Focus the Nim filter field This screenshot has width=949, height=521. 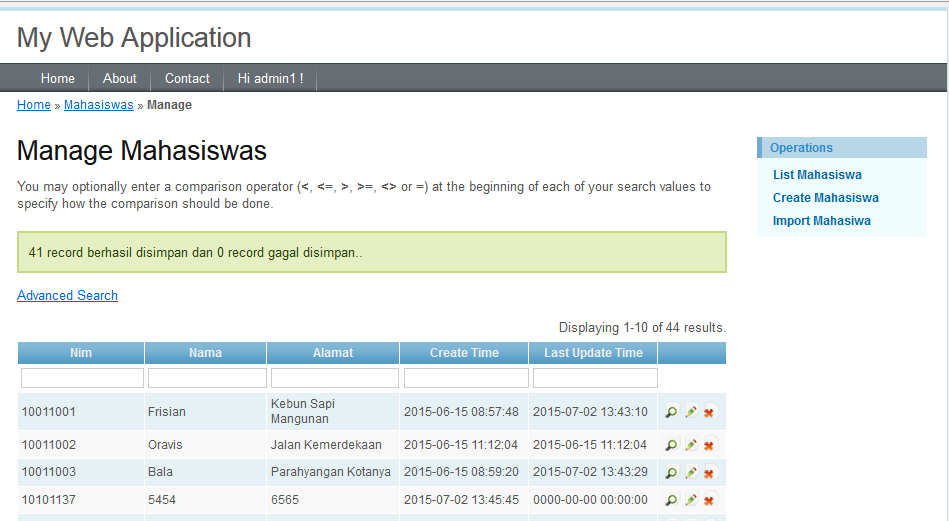pos(82,378)
